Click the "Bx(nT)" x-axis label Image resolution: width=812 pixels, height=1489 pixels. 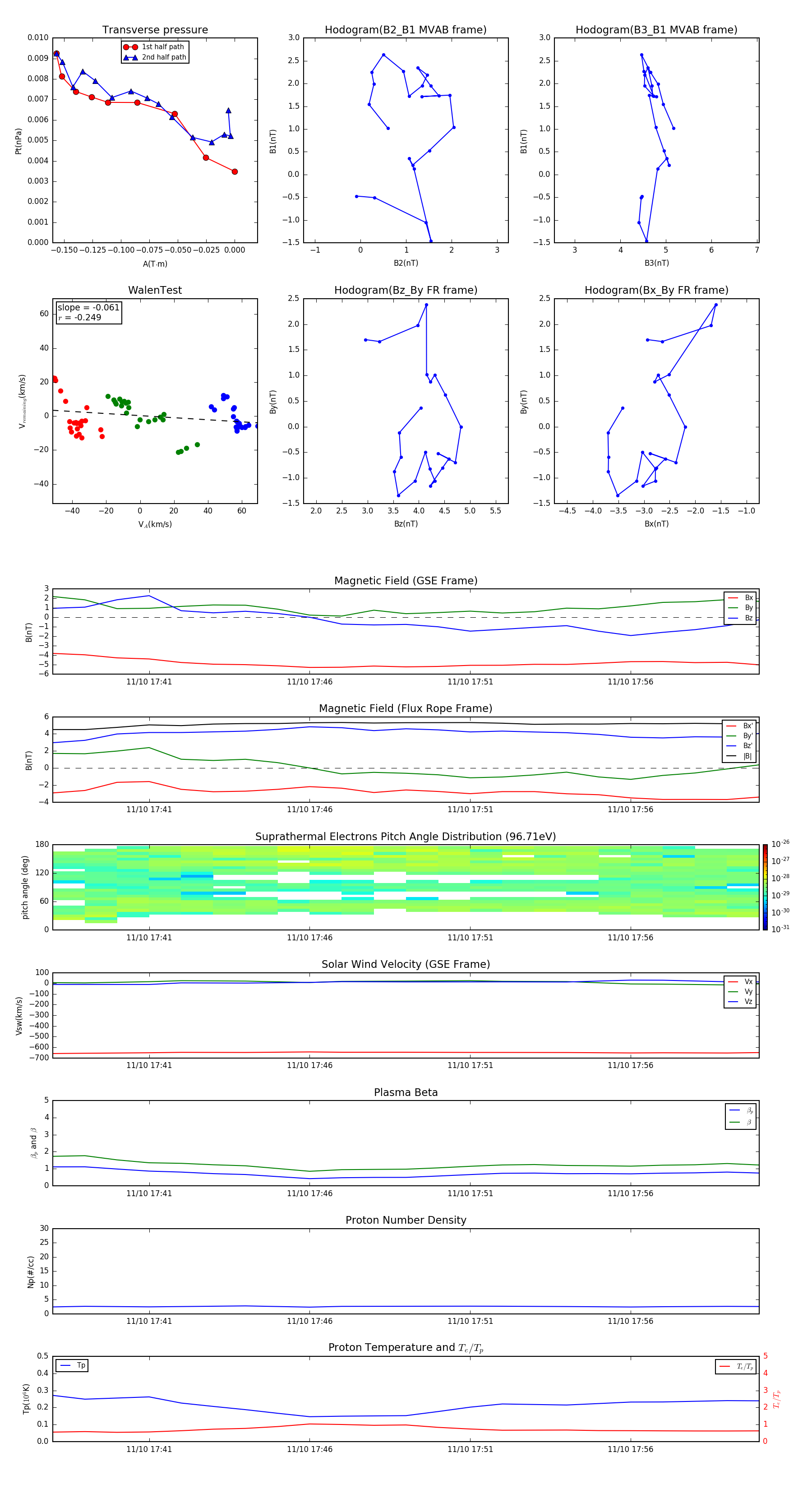pos(656,524)
